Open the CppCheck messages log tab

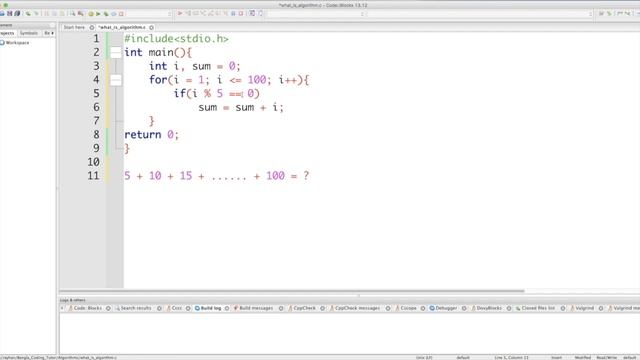[x=355, y=308]
